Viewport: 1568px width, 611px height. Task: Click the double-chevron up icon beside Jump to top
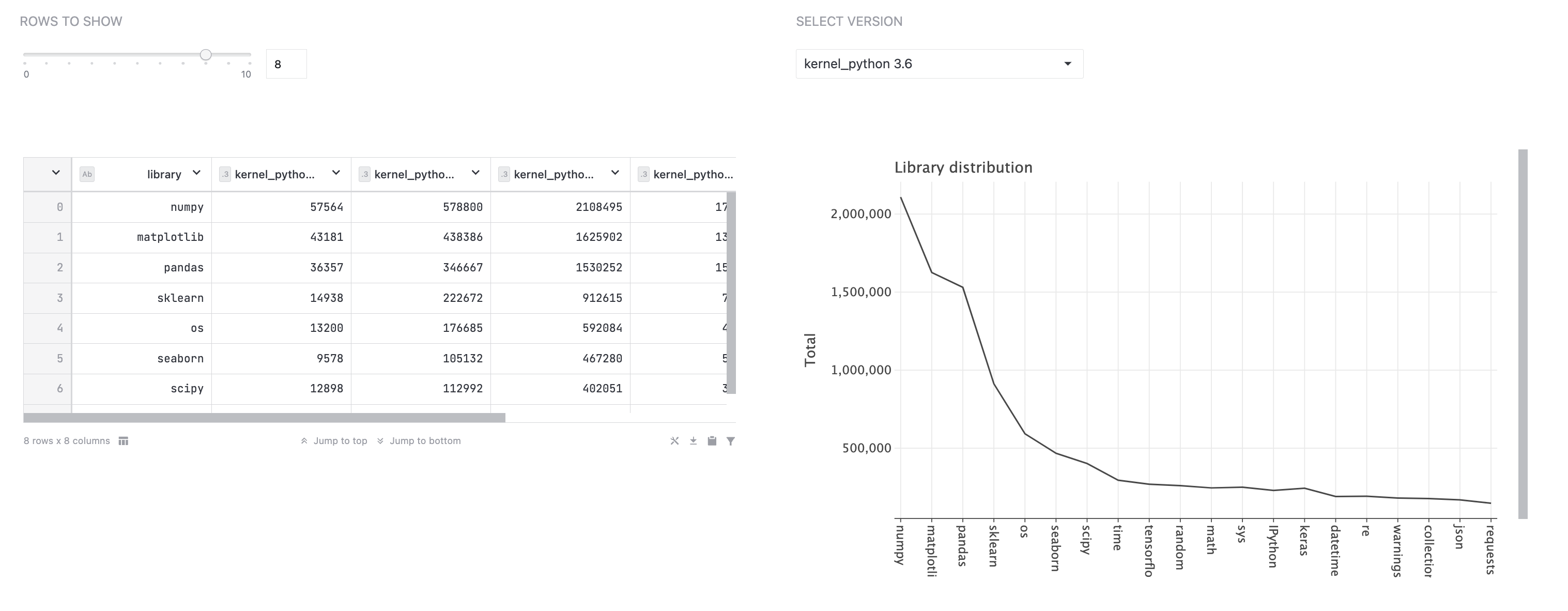coord(303,440)
